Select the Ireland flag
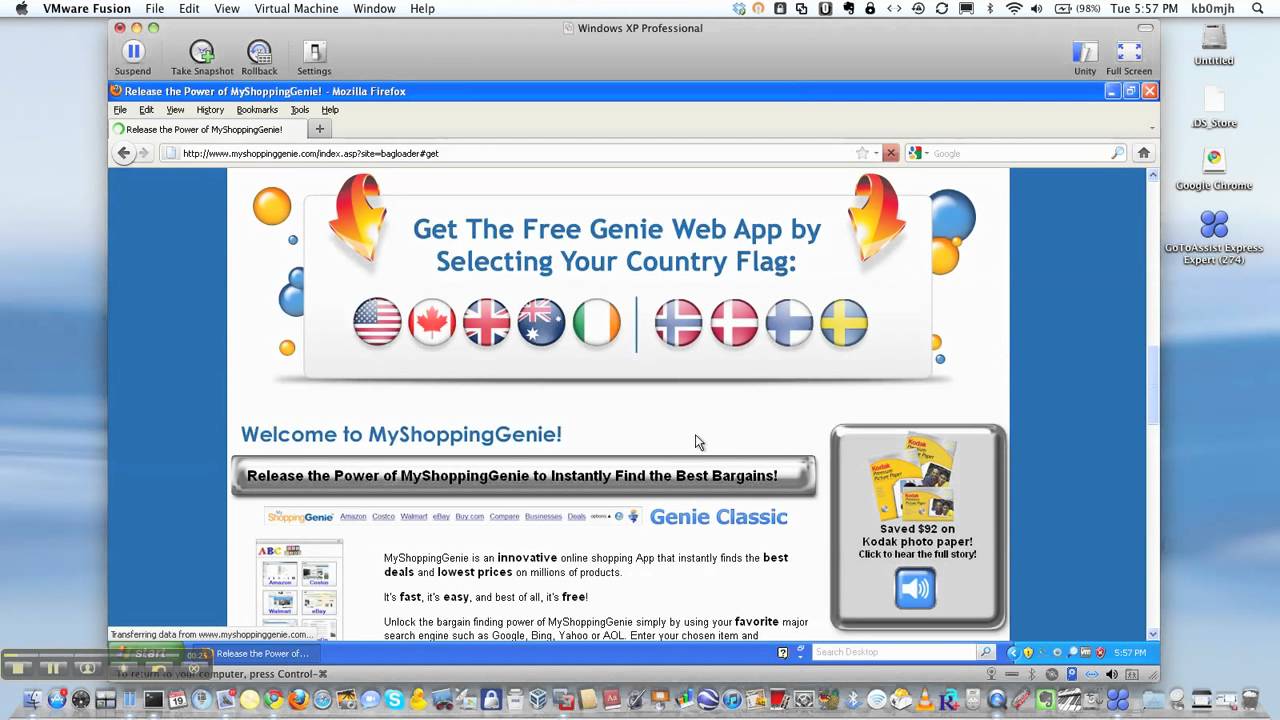Viewport: 1280px width, 720px height. coord(597,323)
